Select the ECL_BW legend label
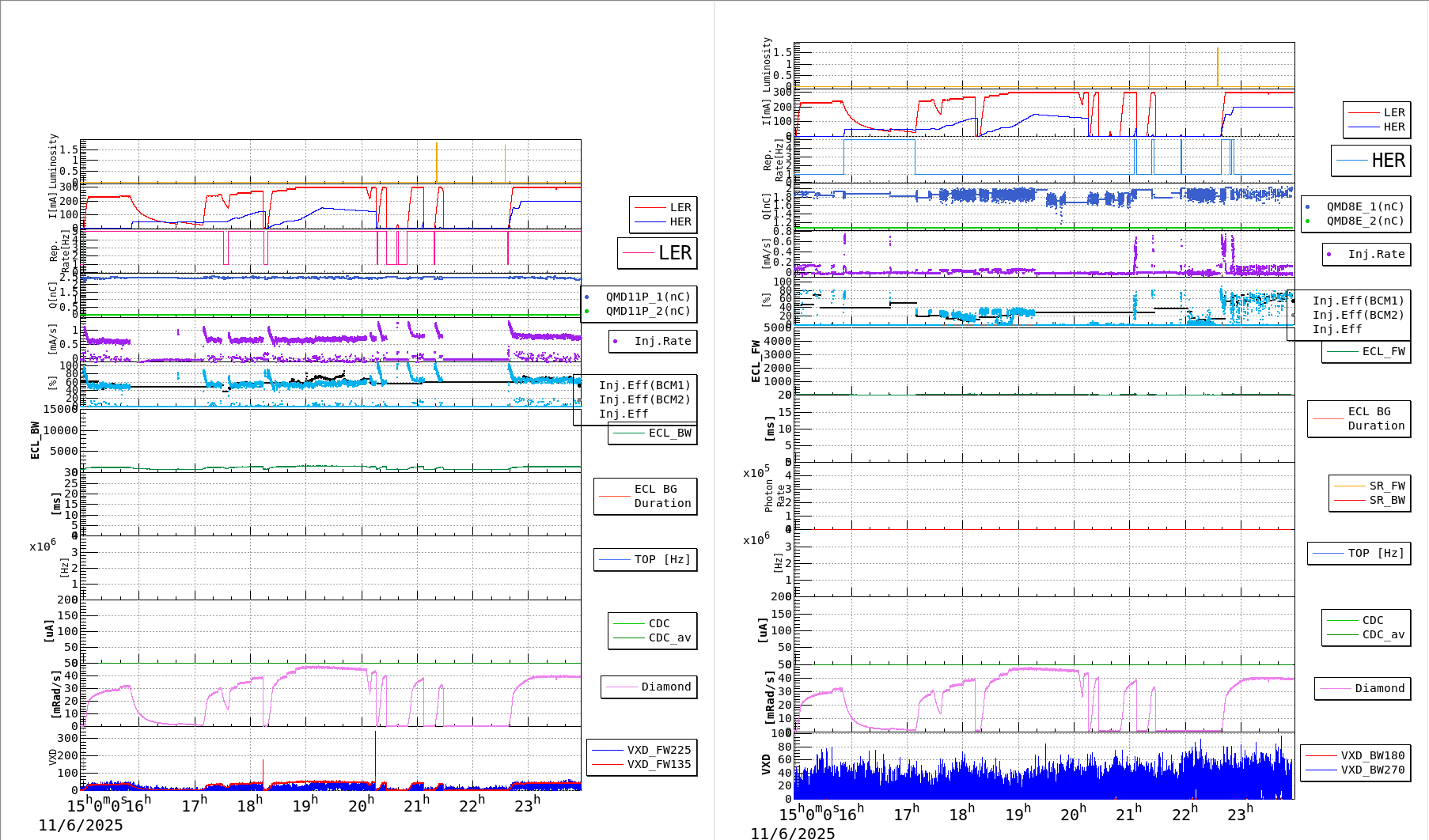Image resolution: width=1429 pixels, height=840 pixels. coord(669,433)
